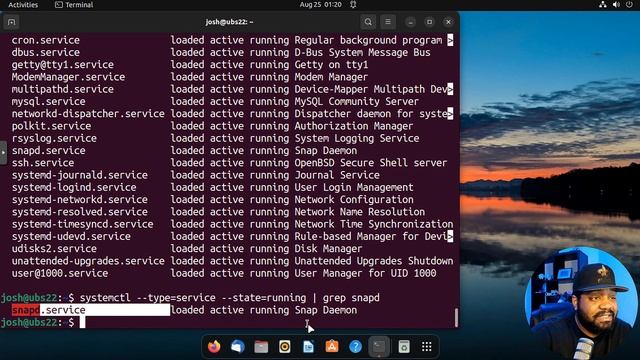Open the power menu icon
Screen dimensions: 640x360
[629, 4]
